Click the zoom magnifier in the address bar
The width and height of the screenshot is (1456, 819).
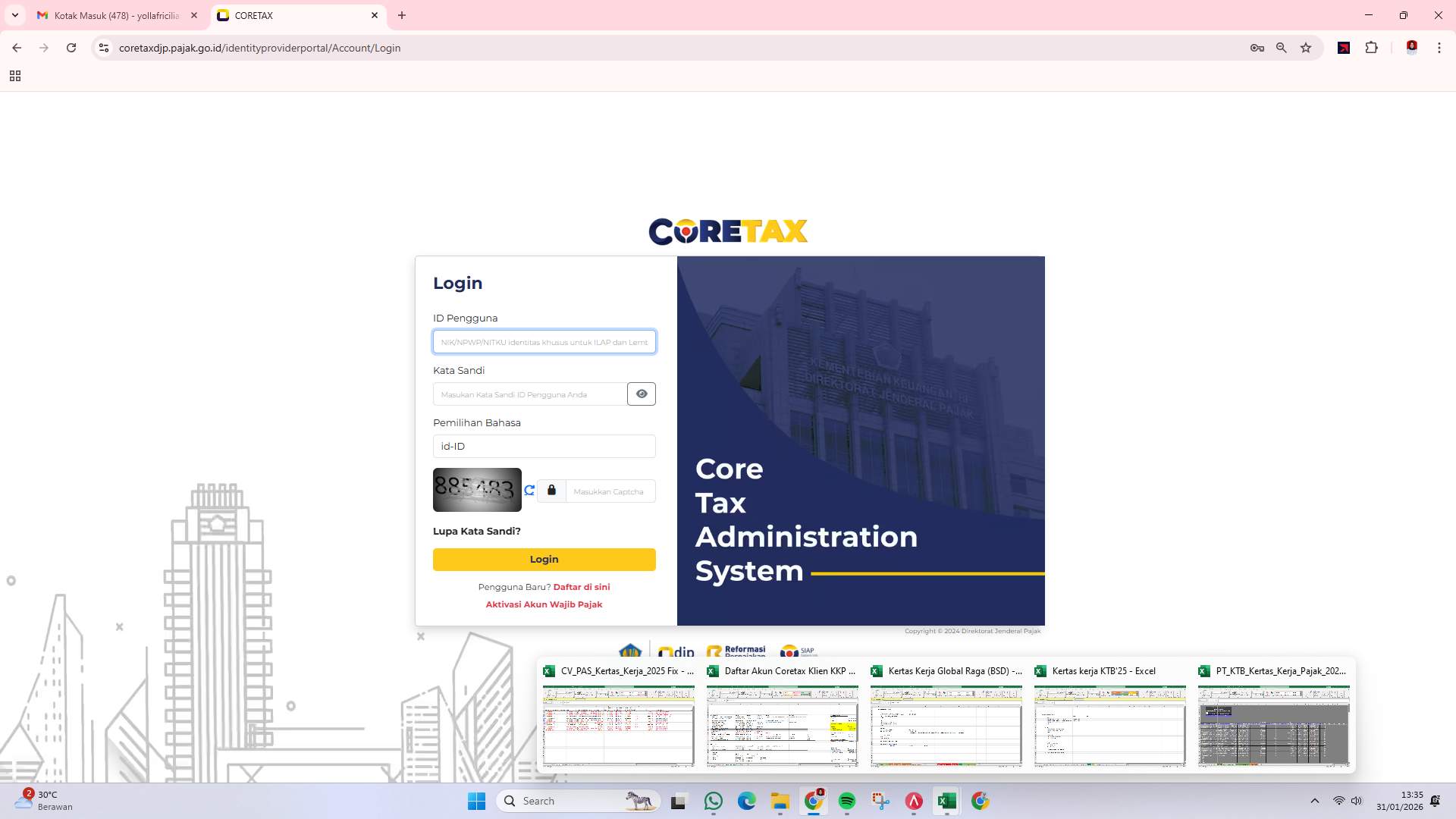click(x=1282, y=48)
